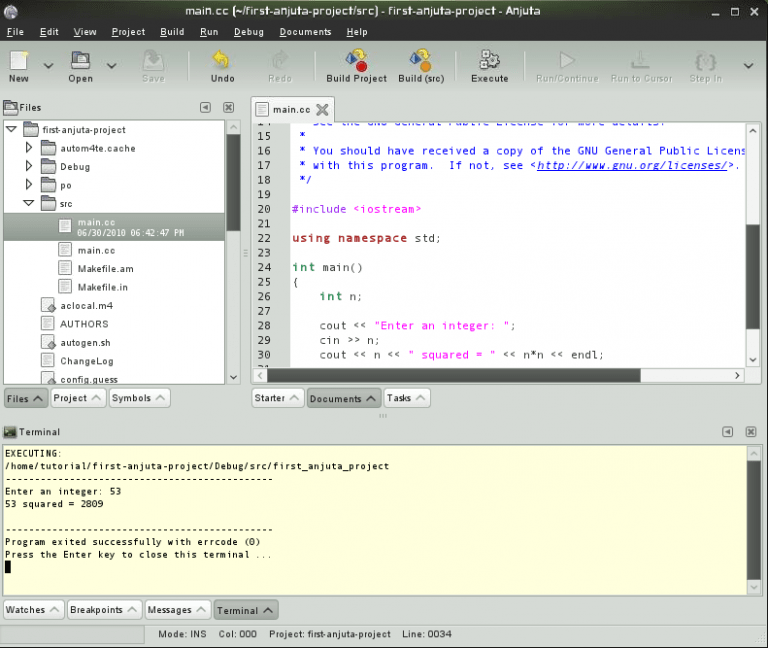
Task: Collapse the src folder
Action: point(28,203)
